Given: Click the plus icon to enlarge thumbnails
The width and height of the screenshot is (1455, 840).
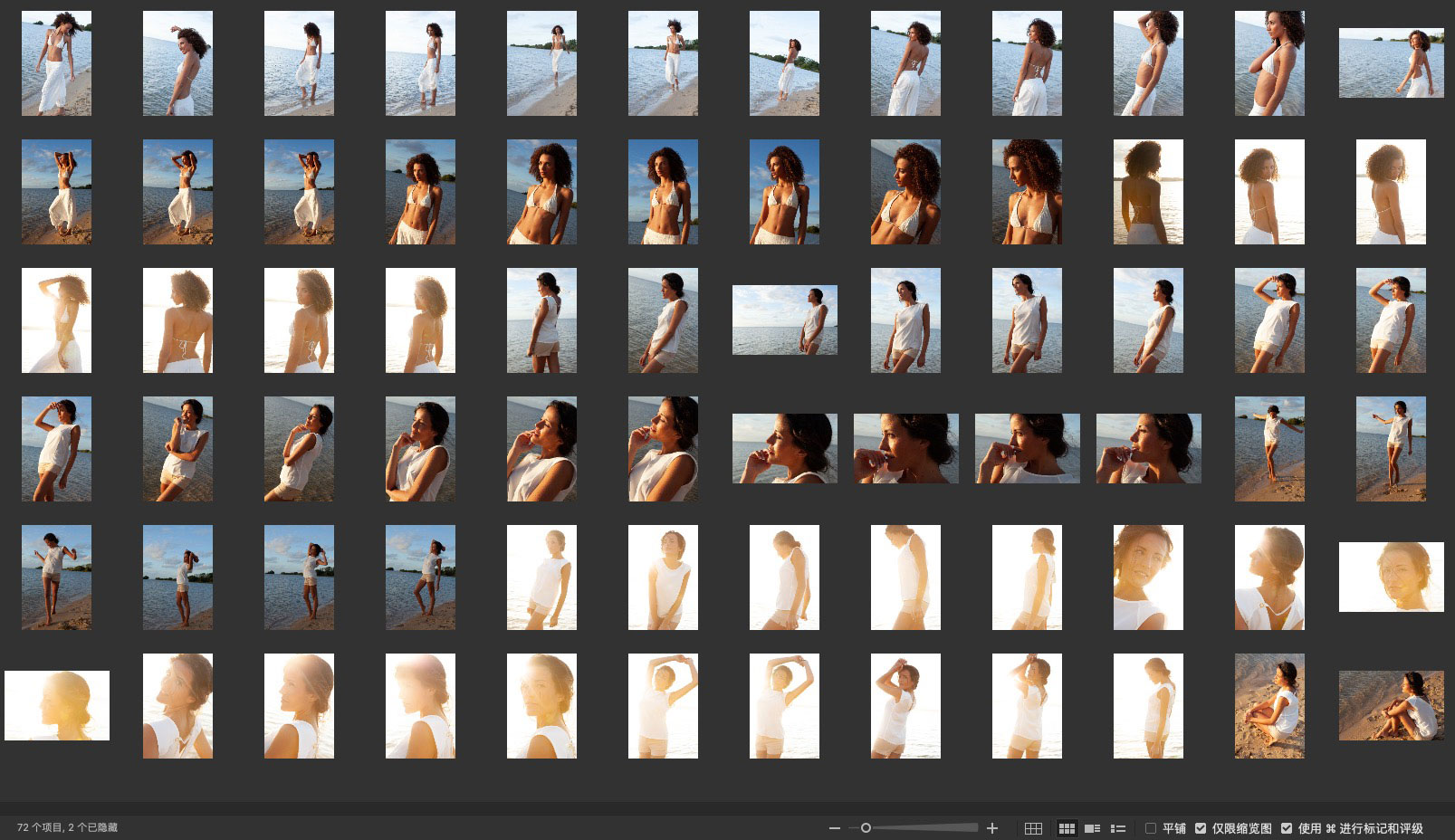Looking at the screenshot, I should [x=992, y=828].
